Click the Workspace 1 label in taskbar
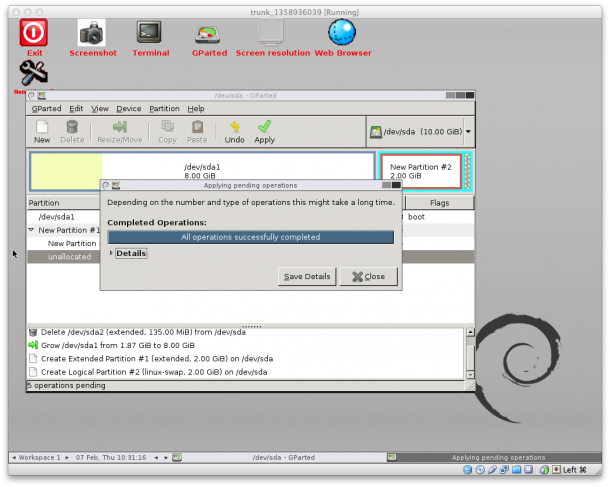 click(x=40, y=457)
